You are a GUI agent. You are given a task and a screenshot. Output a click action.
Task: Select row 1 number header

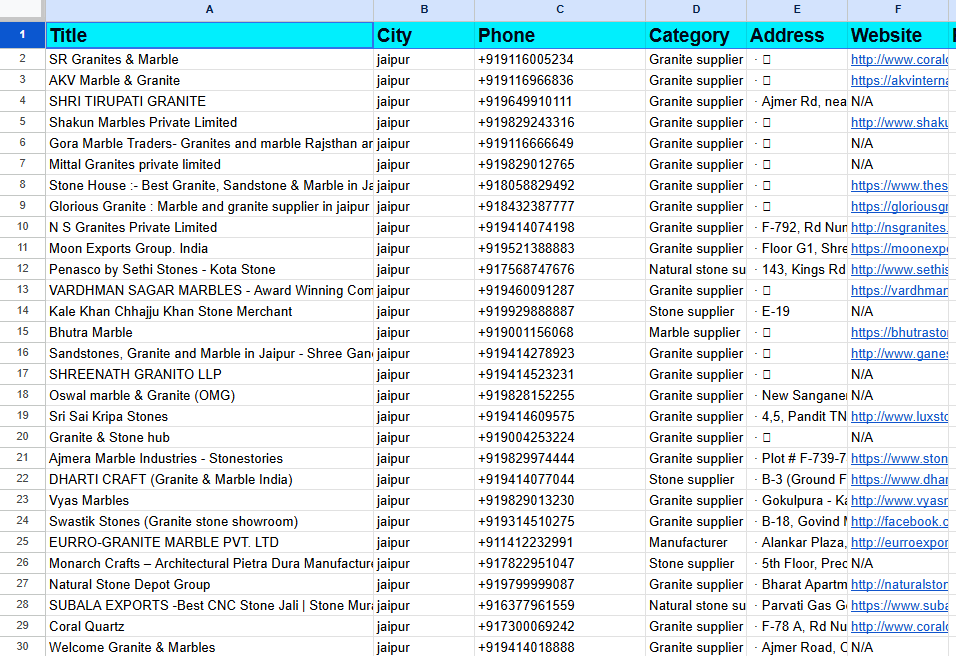[x=23, y=35]
